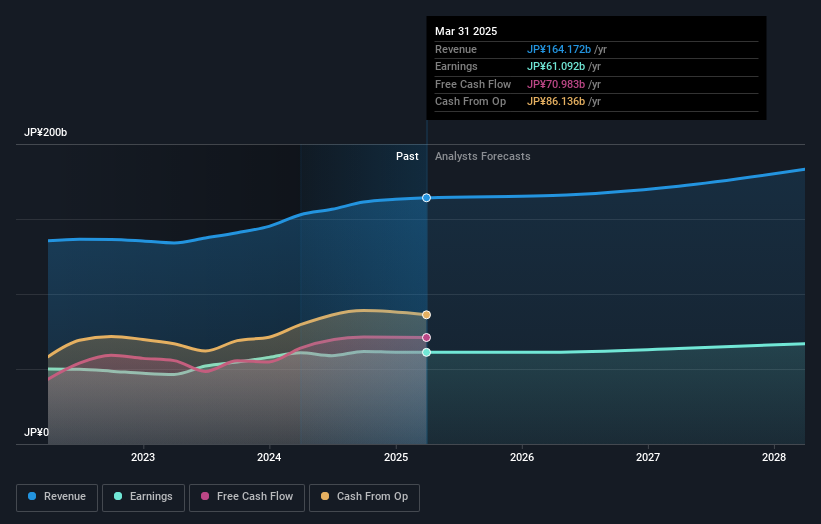
Task: Click the orange Cash From Op data point
Action: (x=426, y=315)
